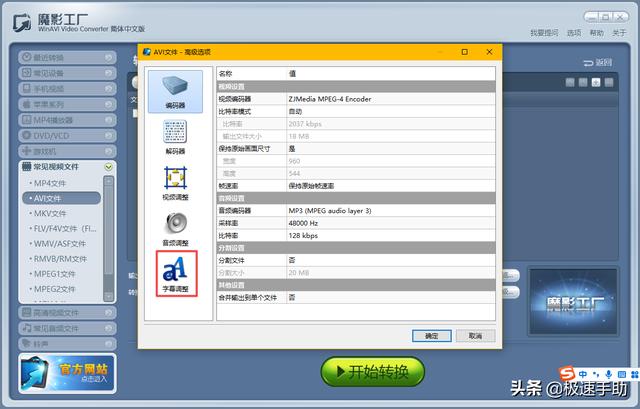640x409 pixels.
Task: Change the 保持原始画面尺寸 value 是
Action: [x=391, y=149]
